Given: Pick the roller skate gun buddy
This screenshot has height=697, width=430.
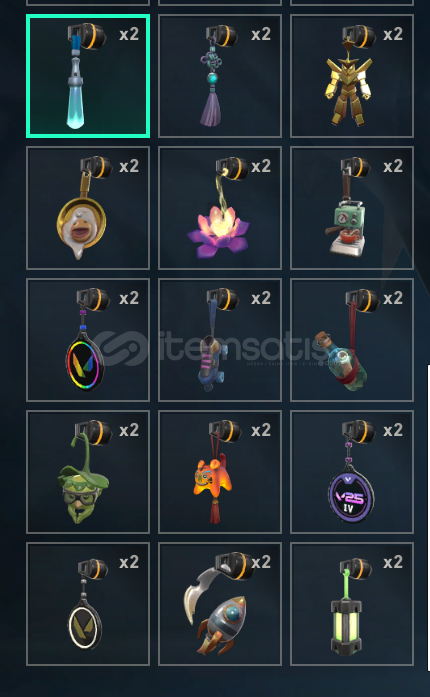Looking at the screenshot, I should point(220,340).
